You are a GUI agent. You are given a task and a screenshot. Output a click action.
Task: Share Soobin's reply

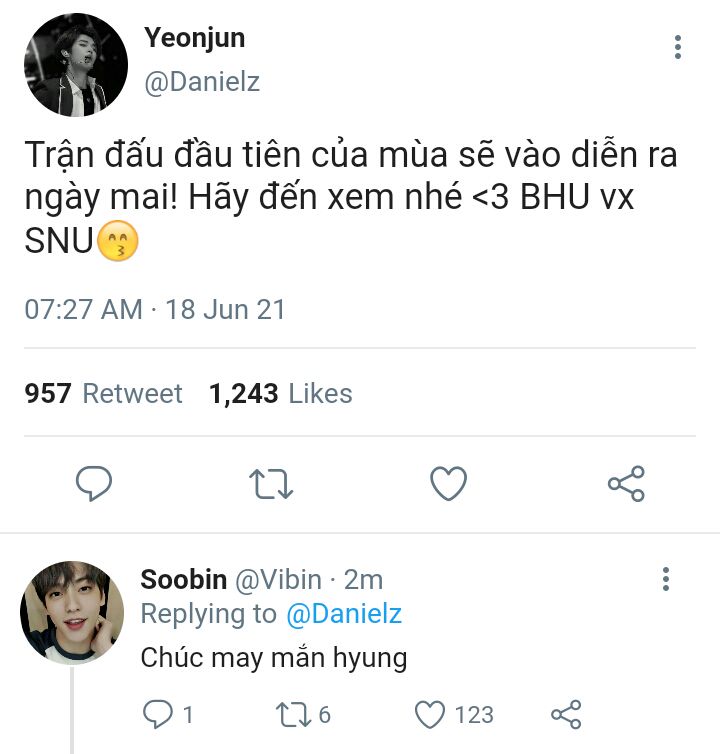566,714
